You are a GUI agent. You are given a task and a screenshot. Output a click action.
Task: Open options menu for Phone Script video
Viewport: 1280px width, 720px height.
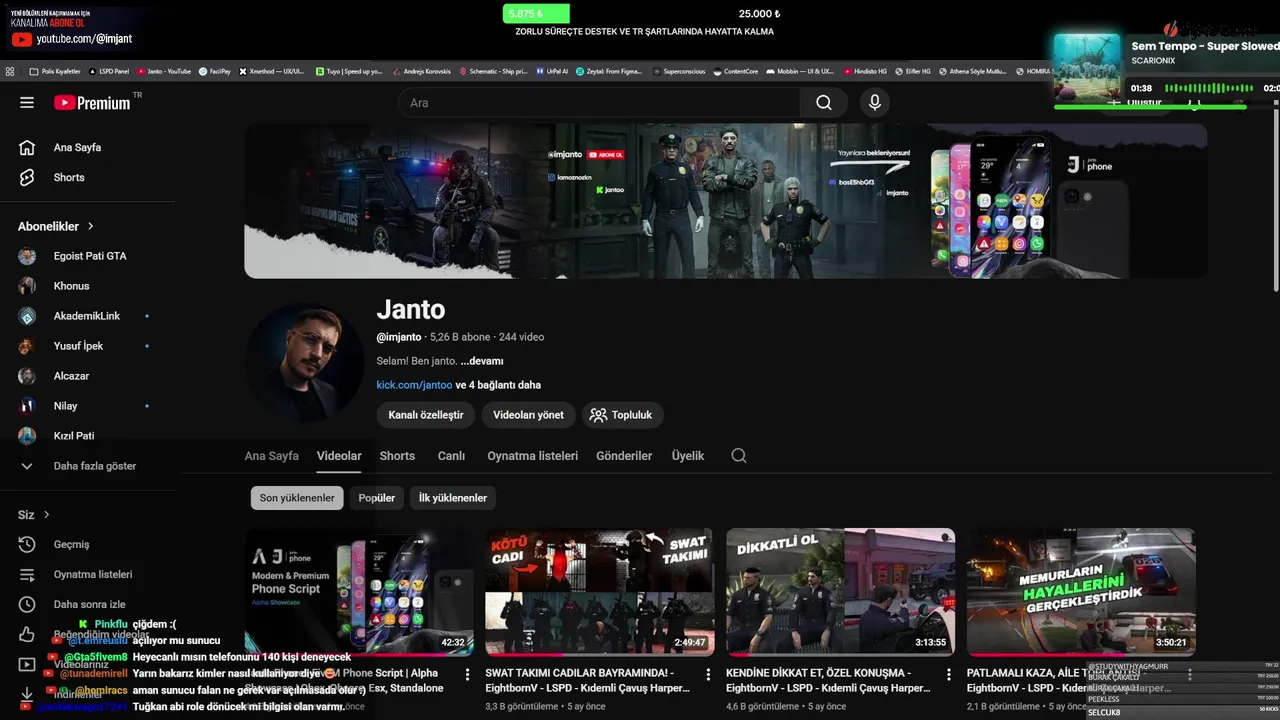(467, 675)
